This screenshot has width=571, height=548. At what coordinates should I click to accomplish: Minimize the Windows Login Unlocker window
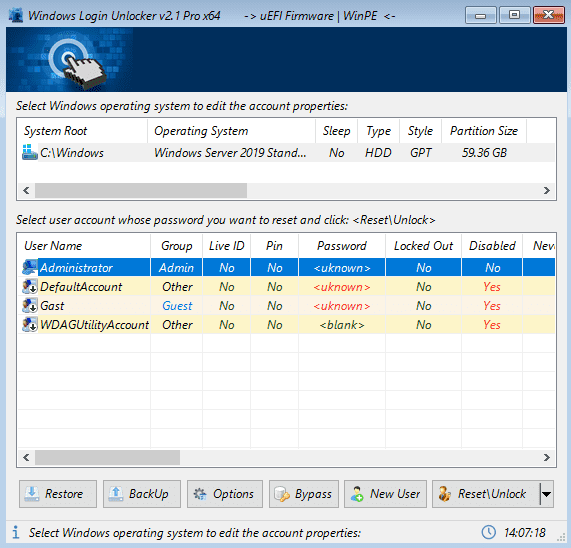[481, 15]
